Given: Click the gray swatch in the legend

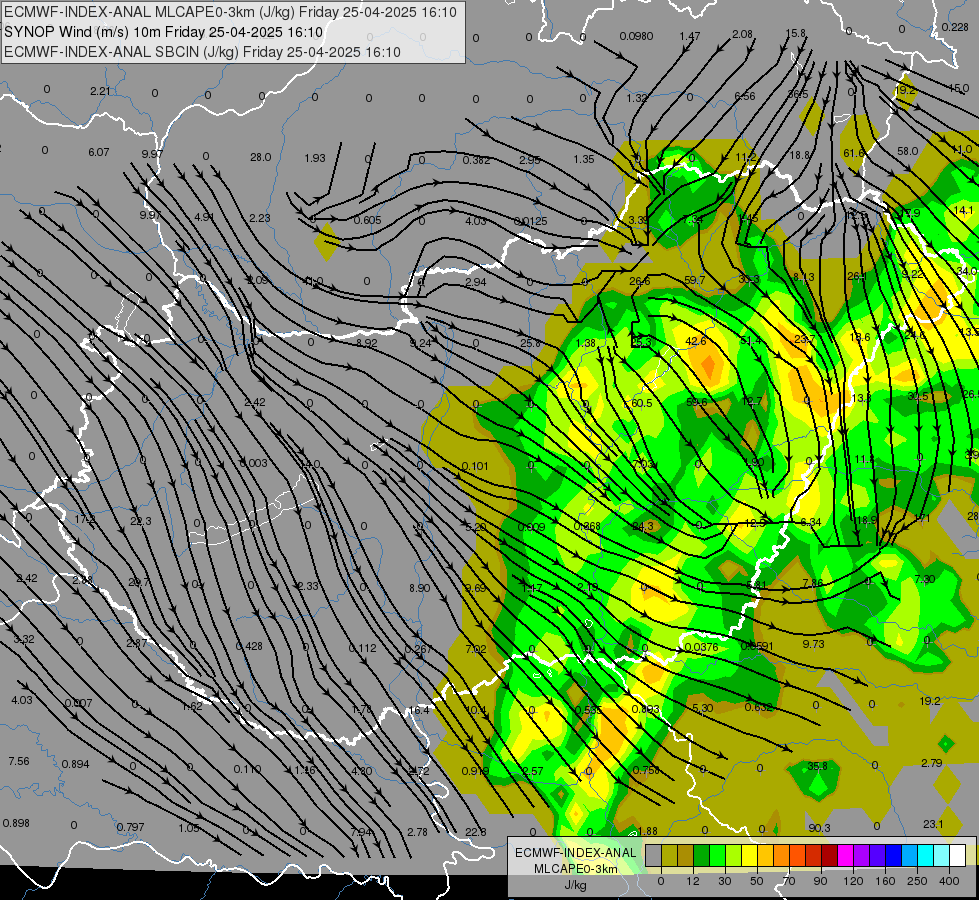Looking at the screenshot, I should (653, 855).
